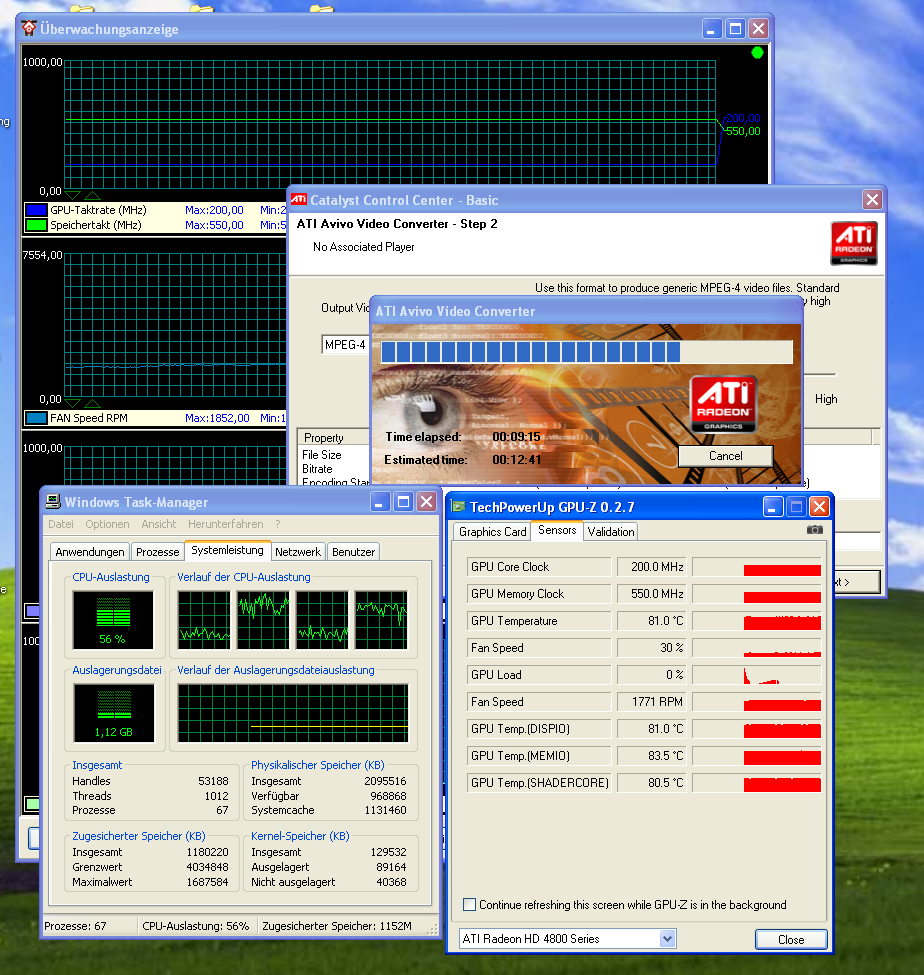
Task: Minimize the Überwachungsanzeige window
Action: pos(712,29)
